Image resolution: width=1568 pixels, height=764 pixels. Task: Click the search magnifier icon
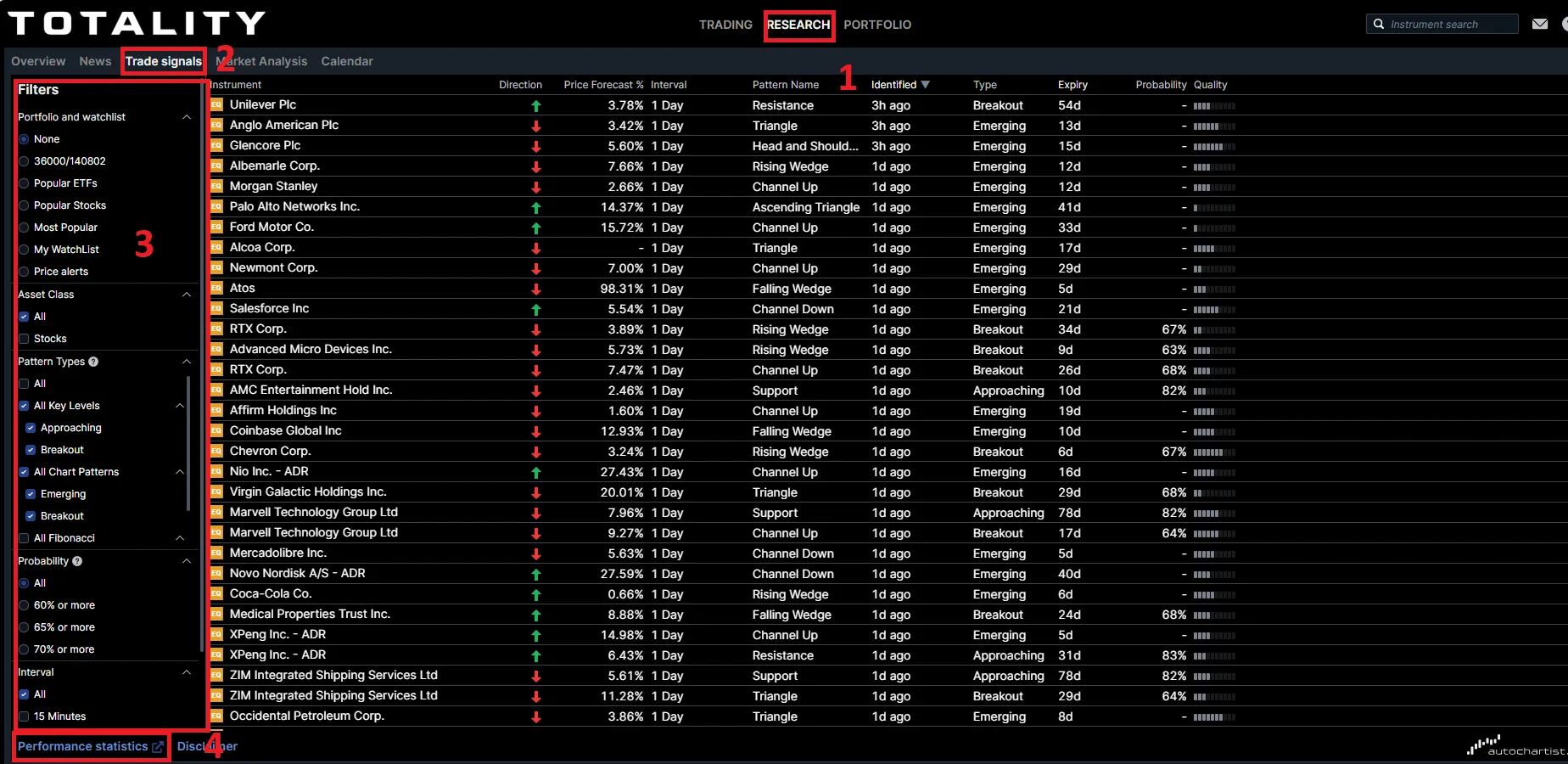pyautogui.click(x=1379, y=24)
